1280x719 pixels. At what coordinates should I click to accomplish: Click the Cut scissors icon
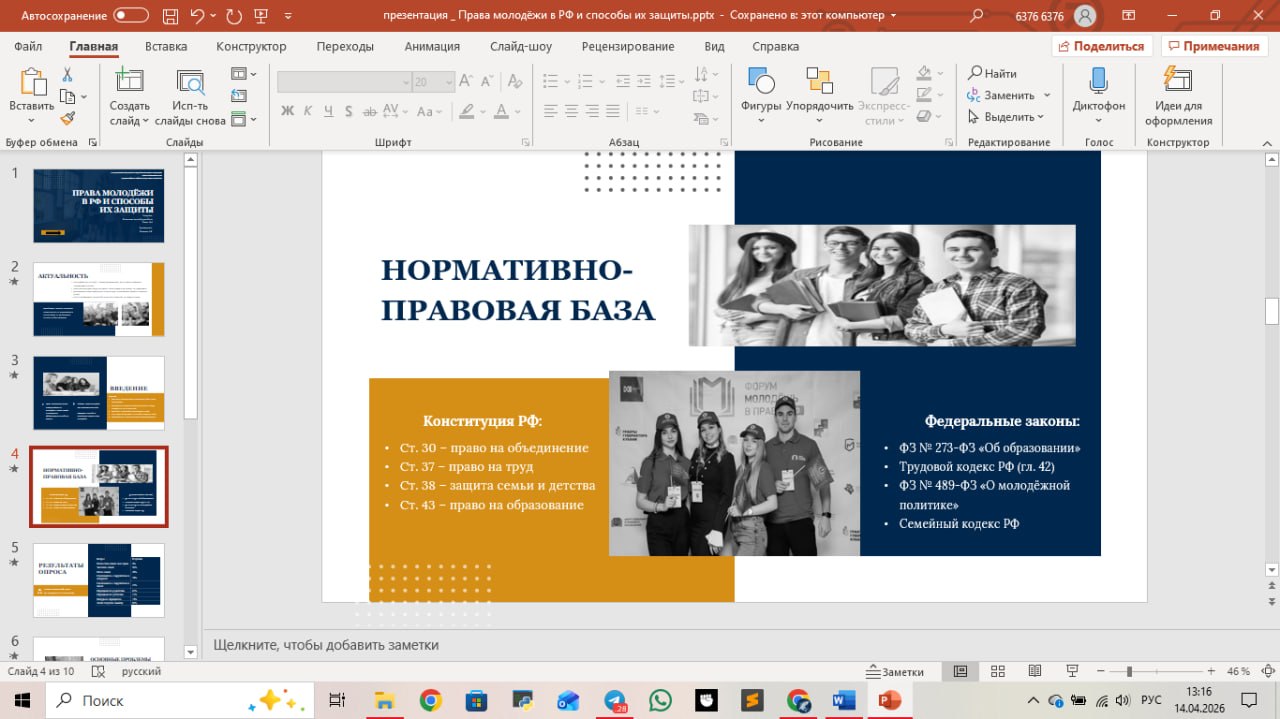[67, 75]
